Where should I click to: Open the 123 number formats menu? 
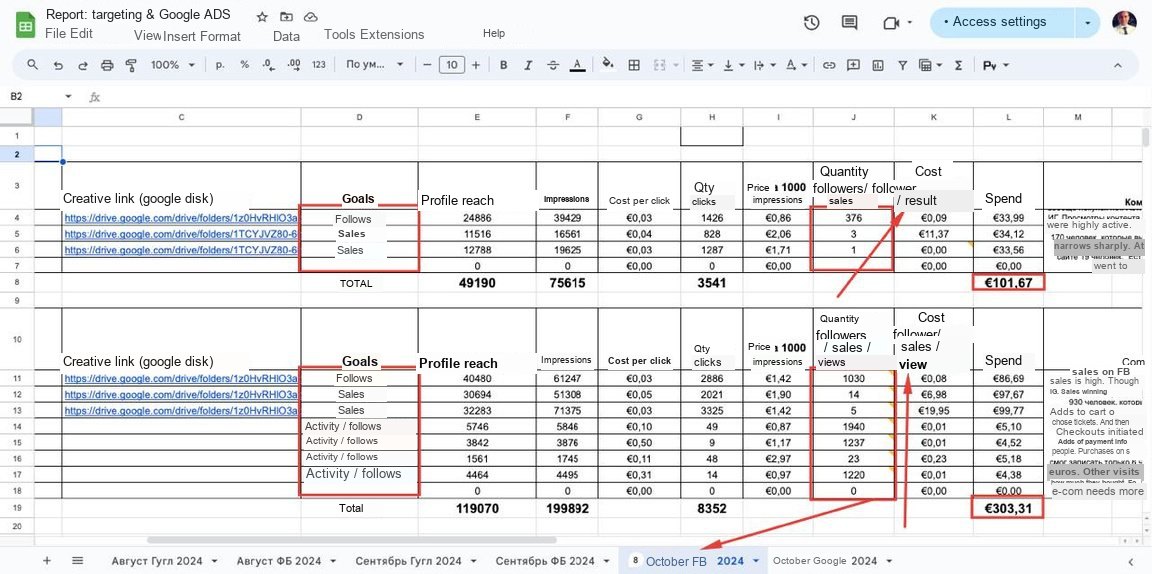point(319,65)
